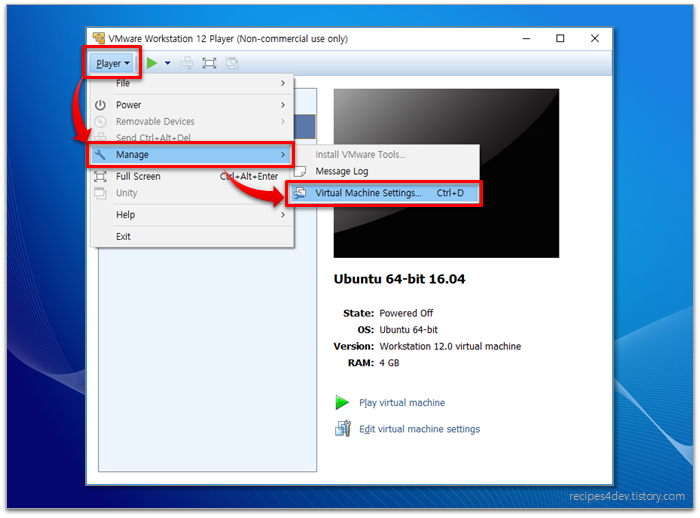Select Send Ctrl+Alt+Del menu entry
Screen dimensions: 700x518
(x=192, y=137)
